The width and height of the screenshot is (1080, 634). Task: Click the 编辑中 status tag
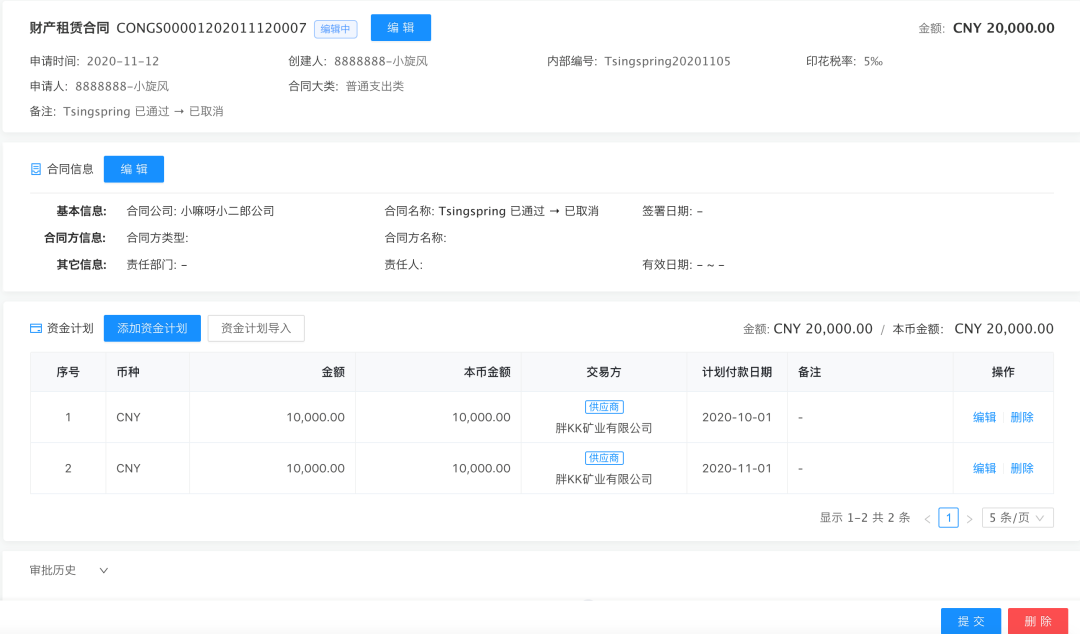click(335, 29)
